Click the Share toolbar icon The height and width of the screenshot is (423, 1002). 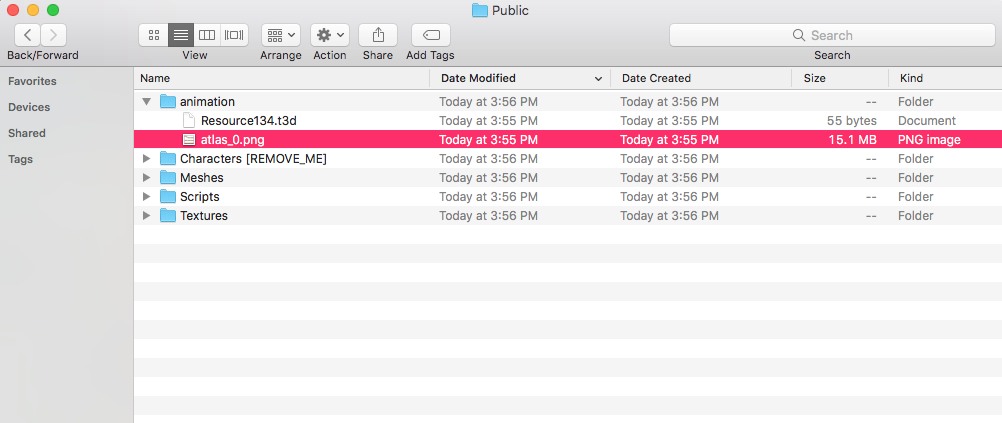[377, 35]
